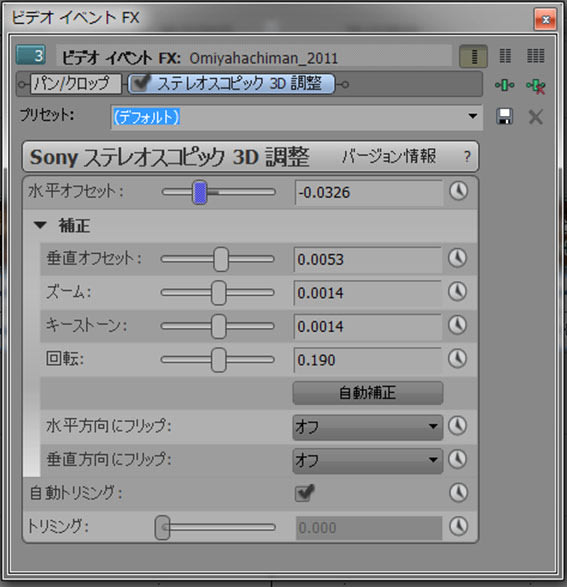Switch to four-column view icon
This screenshot has height=587, width=567.
click(536, 56)
